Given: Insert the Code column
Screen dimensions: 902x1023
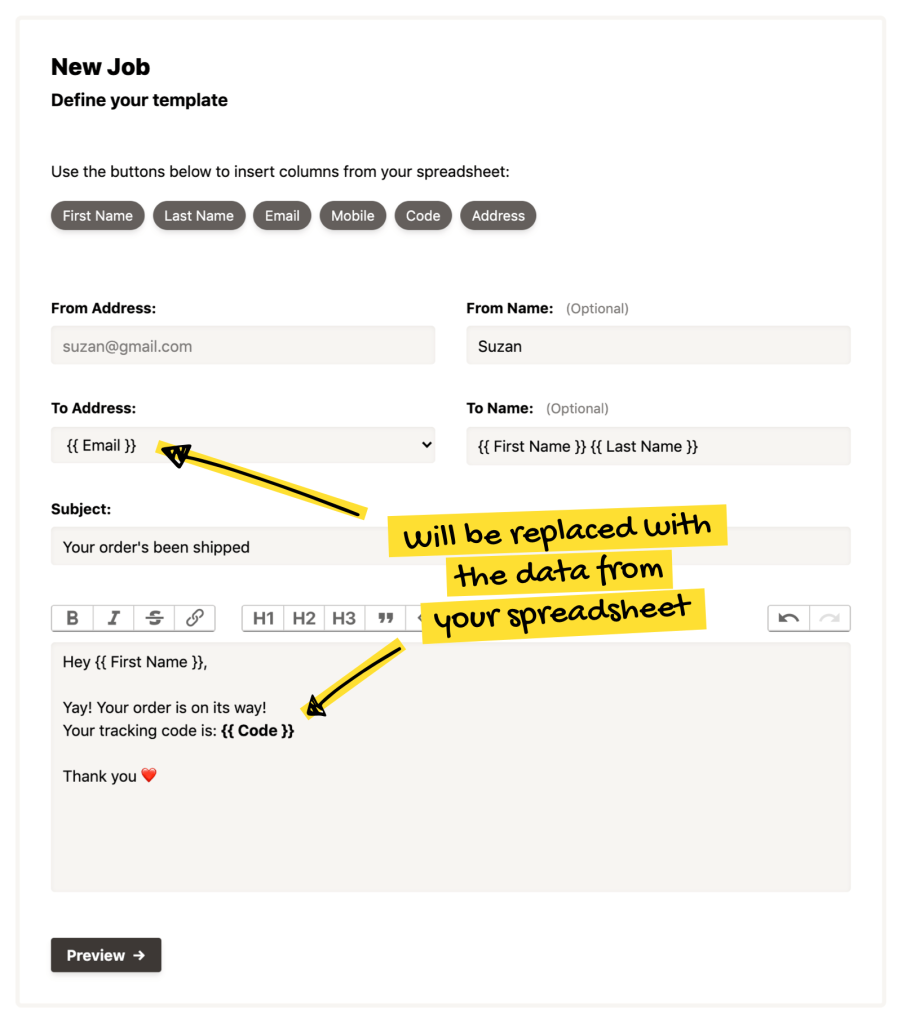Looking at the screenshot, I should 422,215.
